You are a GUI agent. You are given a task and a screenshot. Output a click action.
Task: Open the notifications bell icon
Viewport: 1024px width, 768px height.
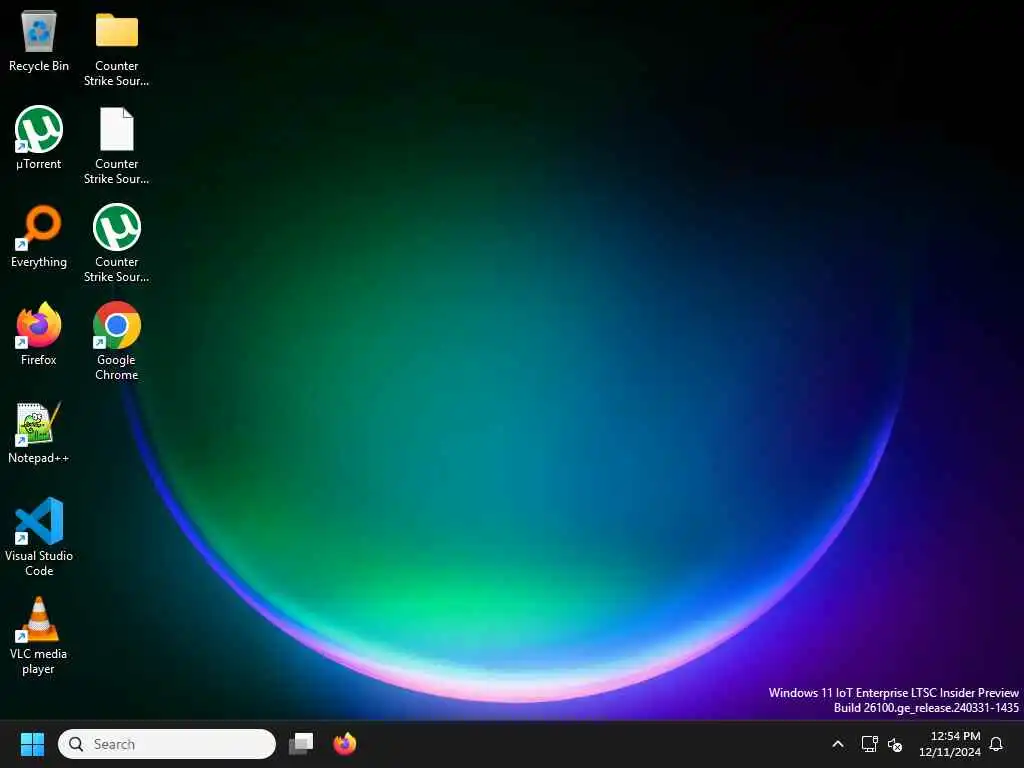point(996,744)
